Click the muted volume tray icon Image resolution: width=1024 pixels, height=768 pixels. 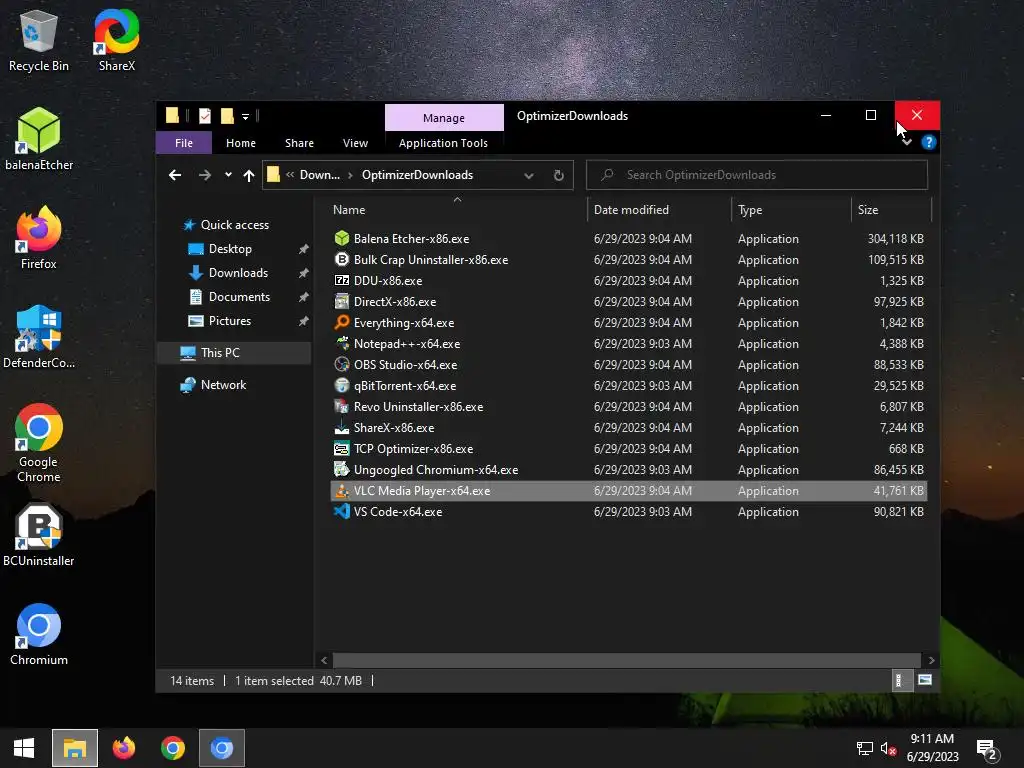[888, 748]
